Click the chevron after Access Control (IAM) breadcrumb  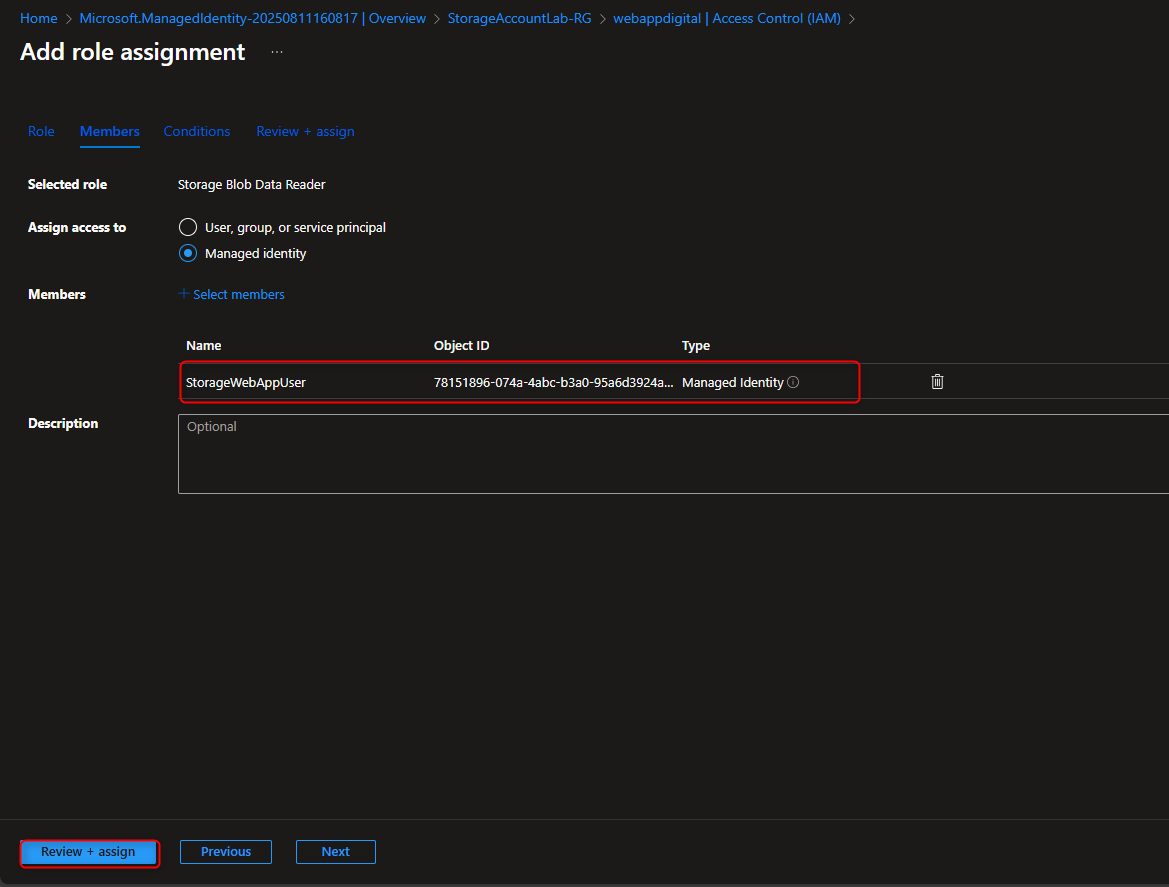click(x=854, y=18)
